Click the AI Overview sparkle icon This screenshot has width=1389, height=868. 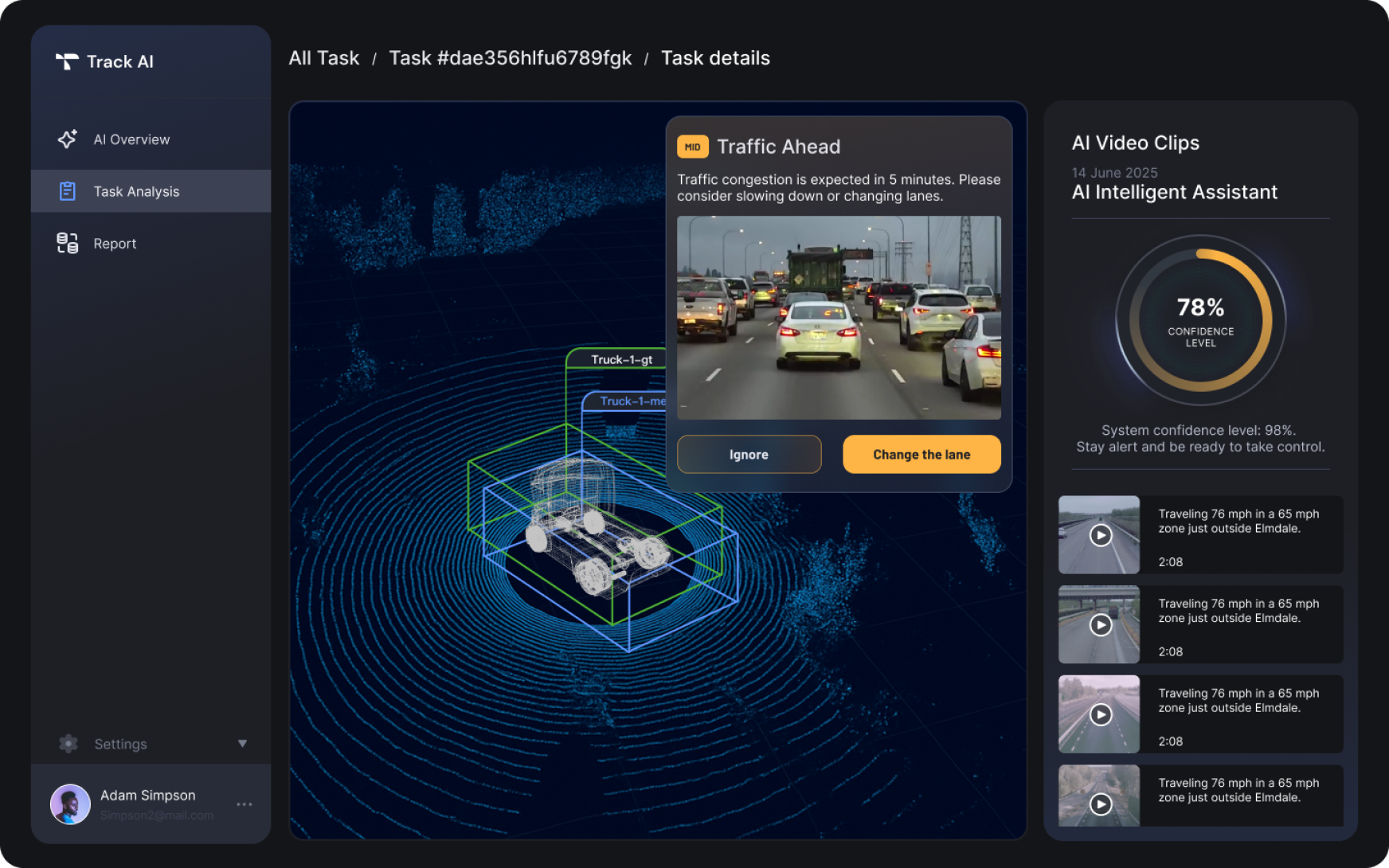coord(68,139)
